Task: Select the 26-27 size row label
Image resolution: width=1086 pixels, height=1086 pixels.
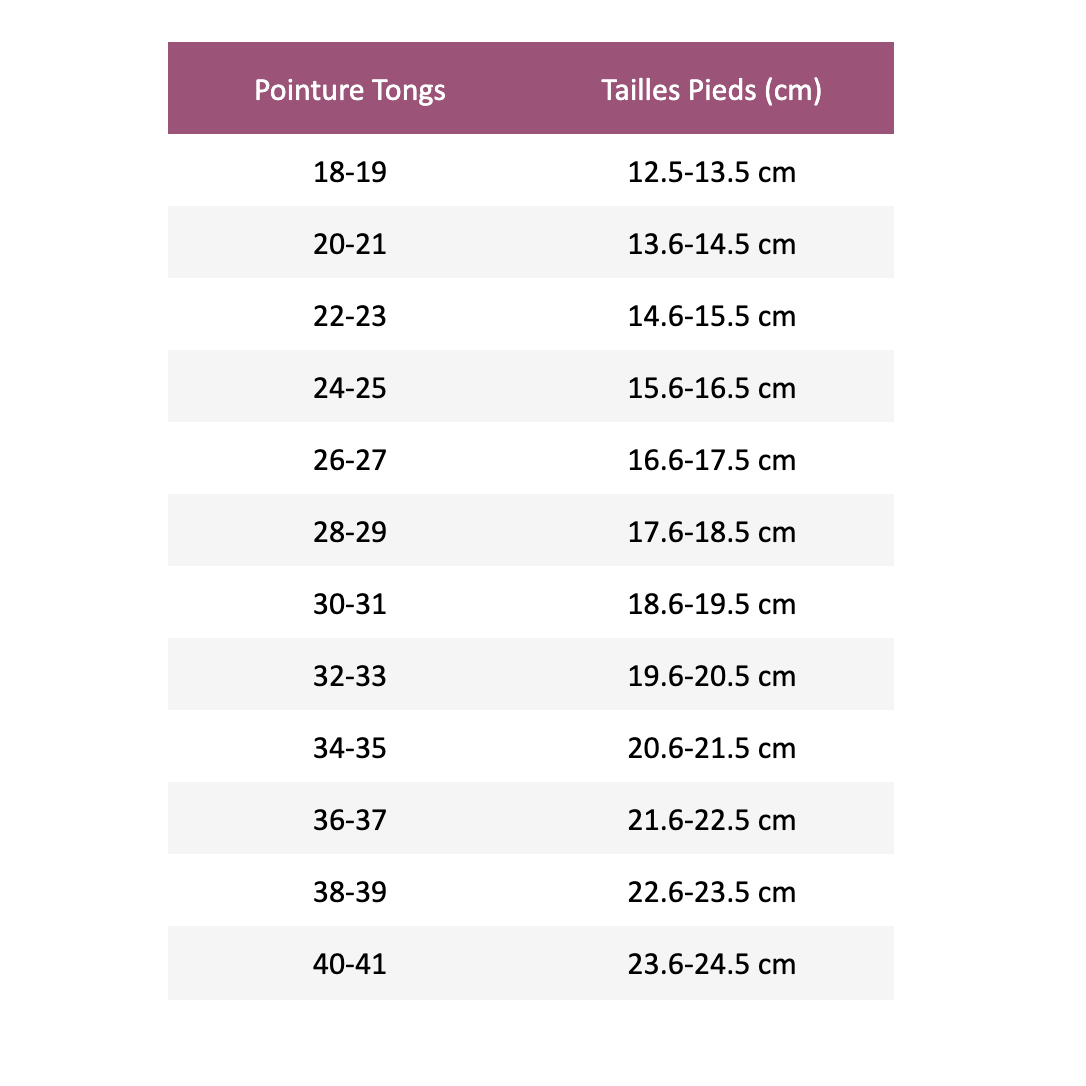Action: (350, 460)
